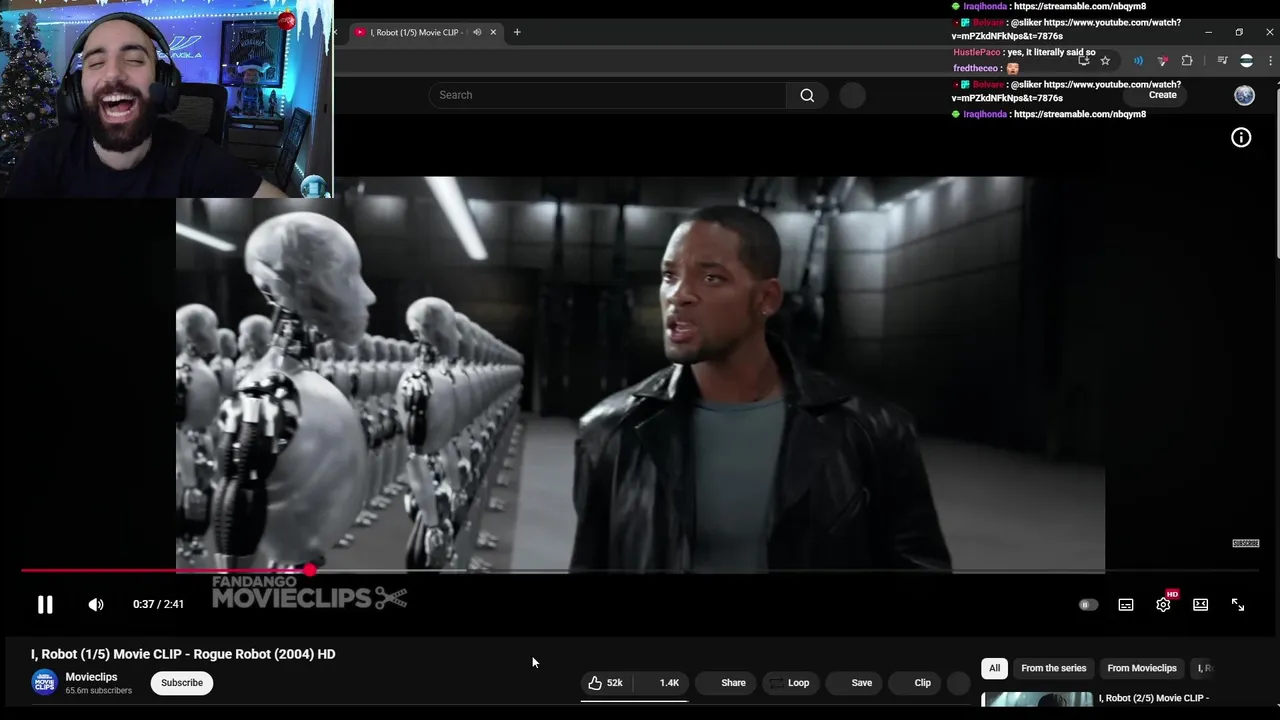Open the I, Robot (2/5) Movie CLIP title
This screenshot has width=1280, height=720.
1154,698
